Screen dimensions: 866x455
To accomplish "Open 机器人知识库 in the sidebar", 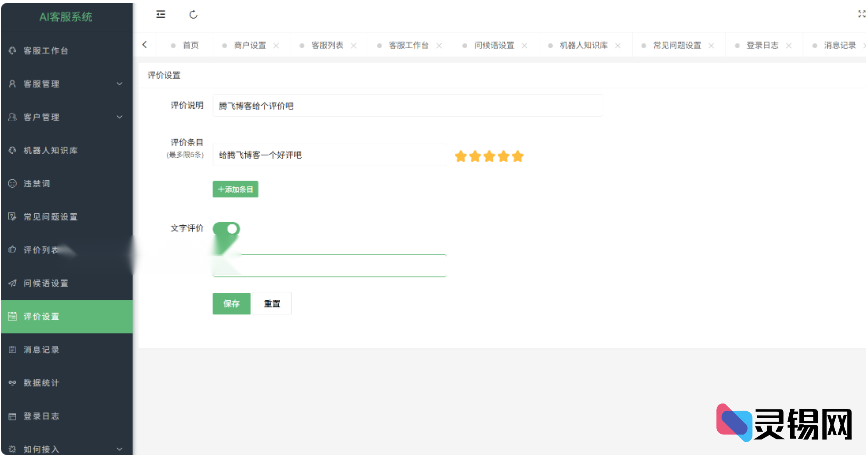I will tap(66, 150).
